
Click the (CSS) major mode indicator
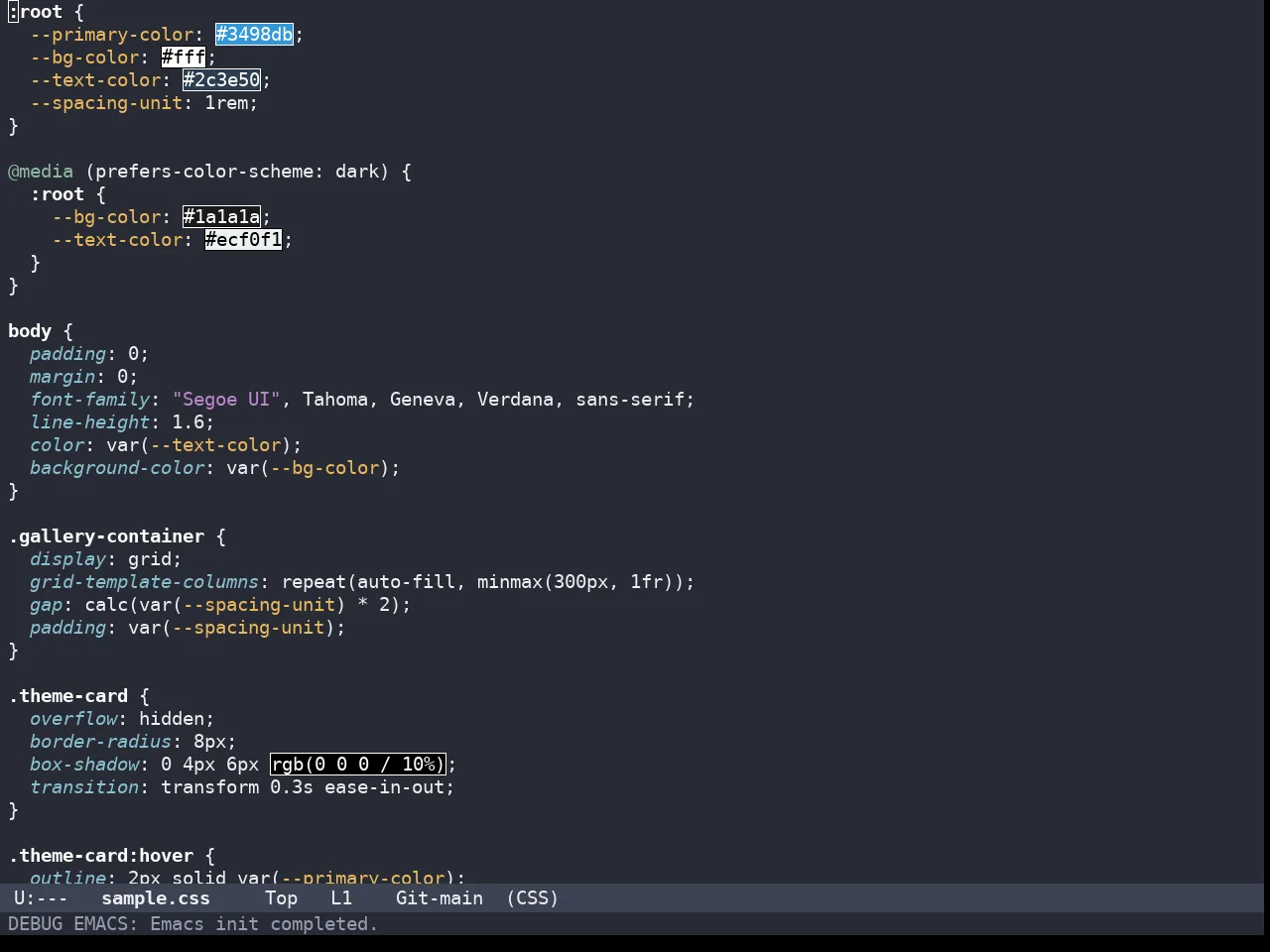point(533,898)
